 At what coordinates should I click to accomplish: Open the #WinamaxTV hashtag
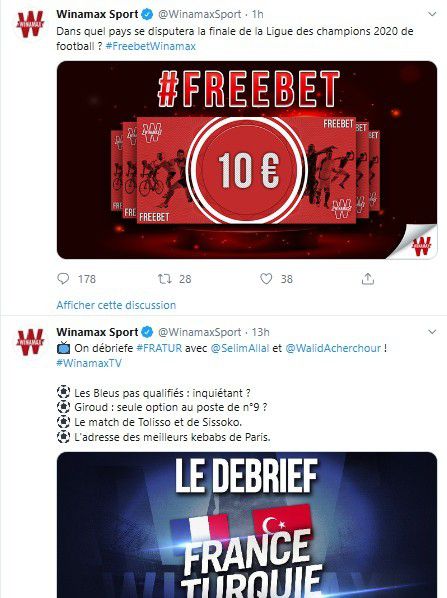click(89, 363)
